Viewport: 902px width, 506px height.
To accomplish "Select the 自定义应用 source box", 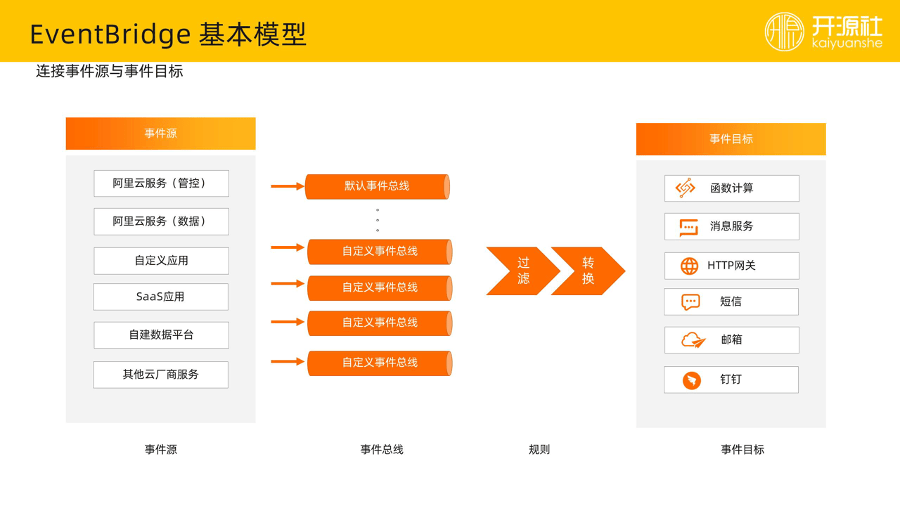I will [x=161, y=260].
